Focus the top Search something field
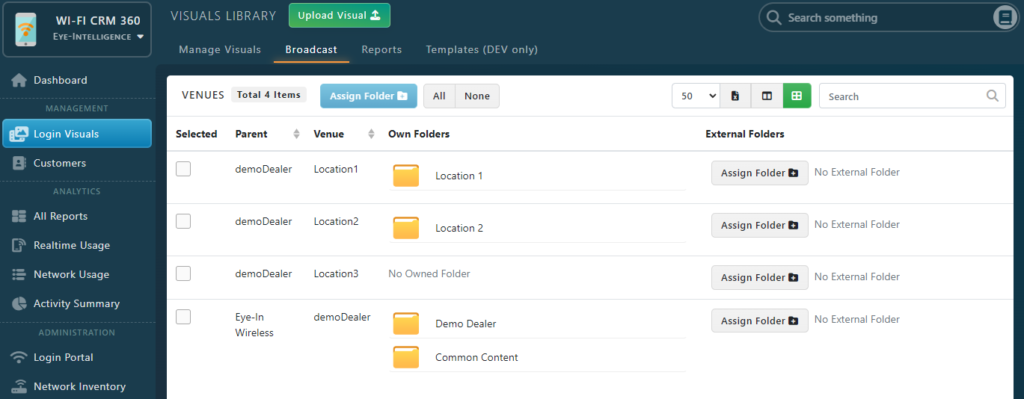This screenshot has width=1024, height=399. (x=875, y=18)
